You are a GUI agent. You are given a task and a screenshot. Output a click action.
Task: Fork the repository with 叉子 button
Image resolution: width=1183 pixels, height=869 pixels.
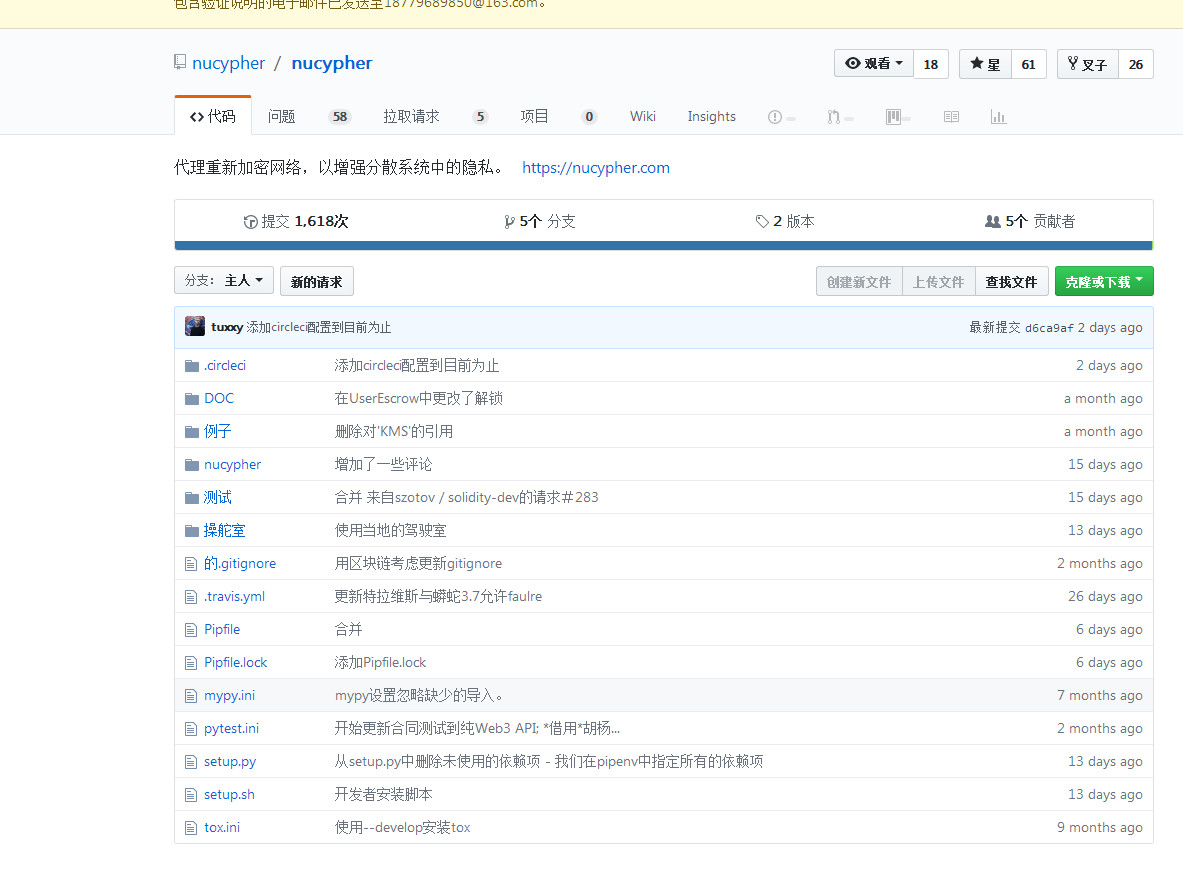1087,64
